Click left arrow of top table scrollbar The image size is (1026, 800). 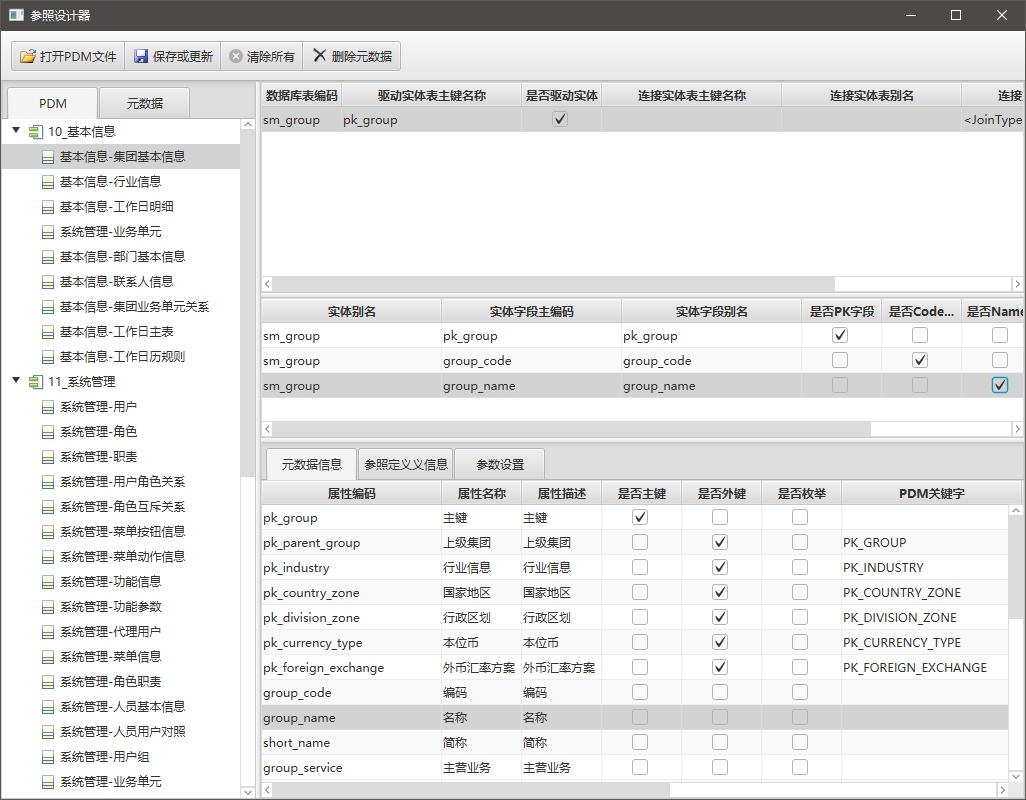coord(267,284)
